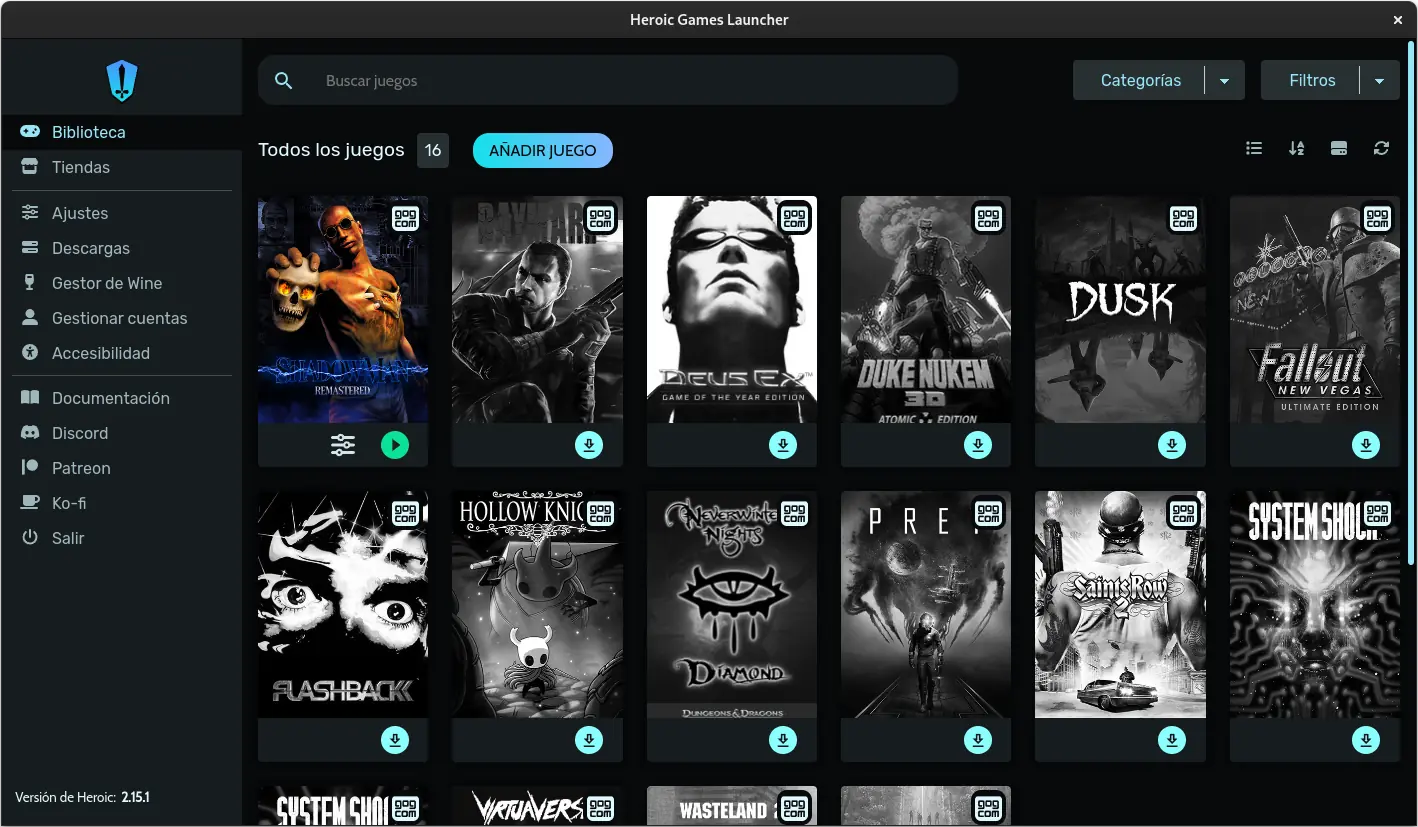Open Accesibilidad settings
This screenshot has width=1418, height=827.
(x=121, y=353)
